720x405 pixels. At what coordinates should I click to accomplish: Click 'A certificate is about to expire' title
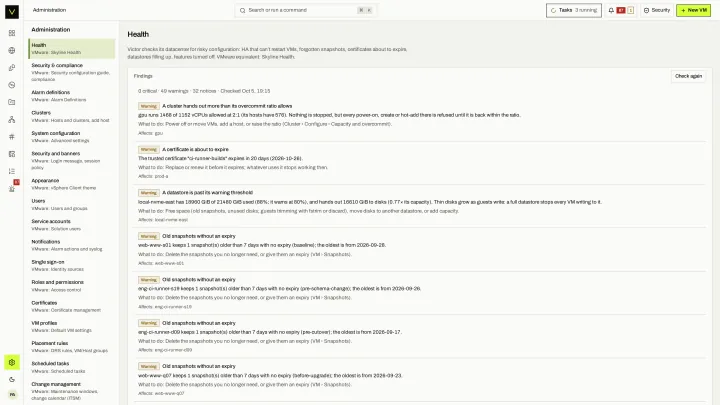pyautogui.click(x=195, y=149)
